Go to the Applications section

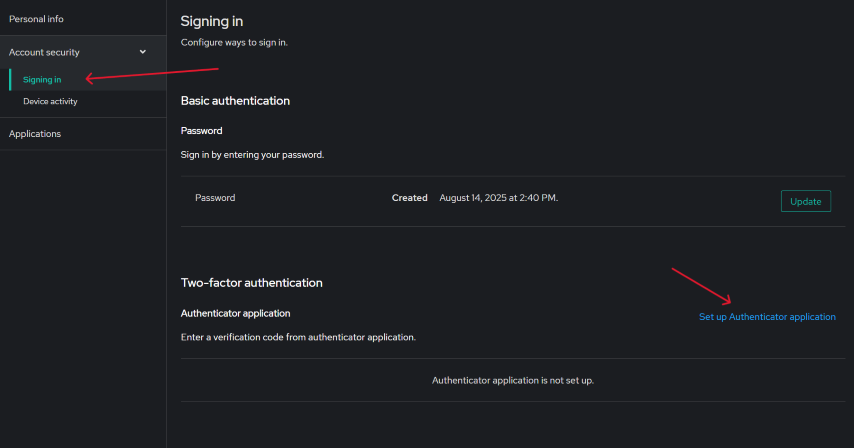[35, 134]
